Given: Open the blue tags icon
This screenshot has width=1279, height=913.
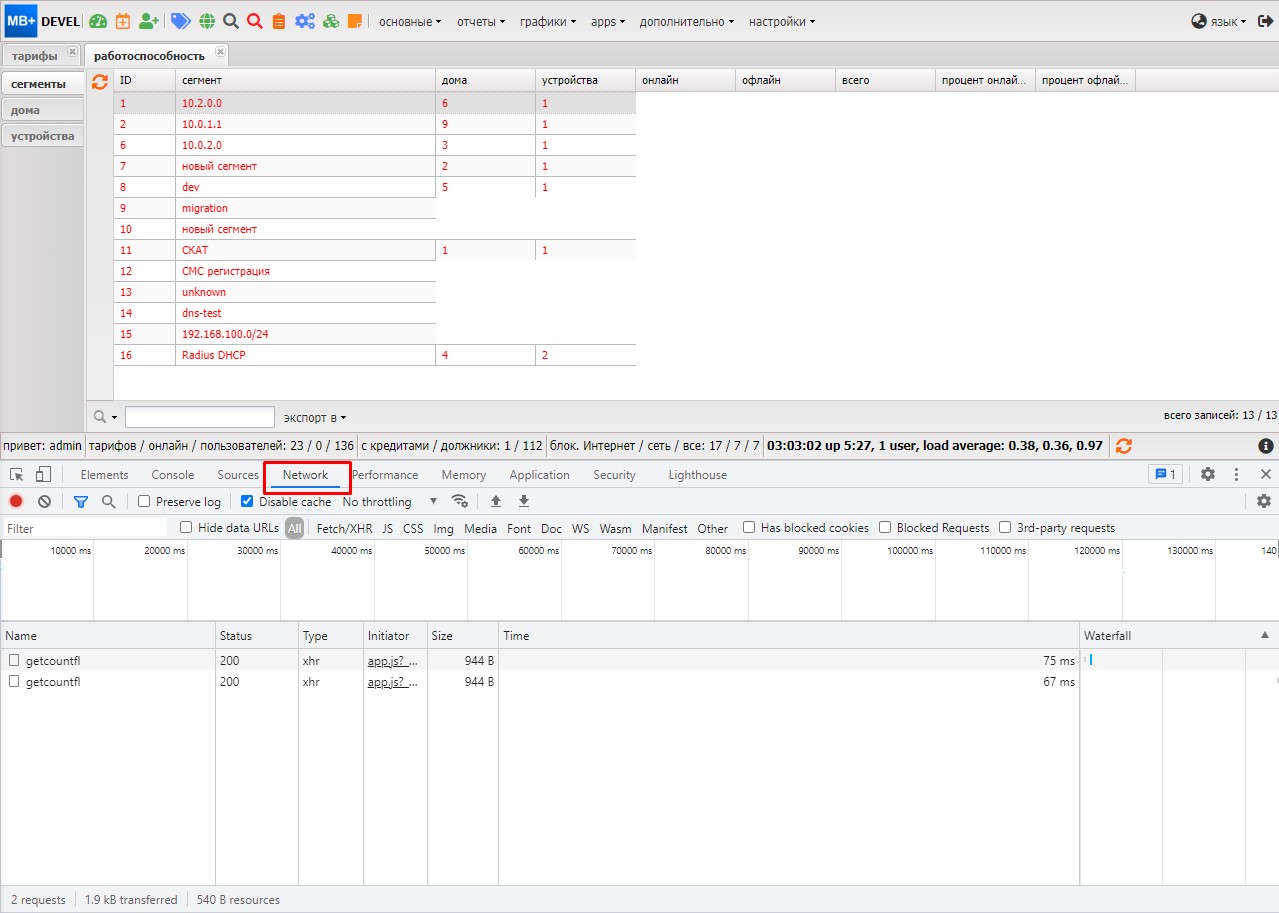Looking at the screenshot, I should (181, 21).
